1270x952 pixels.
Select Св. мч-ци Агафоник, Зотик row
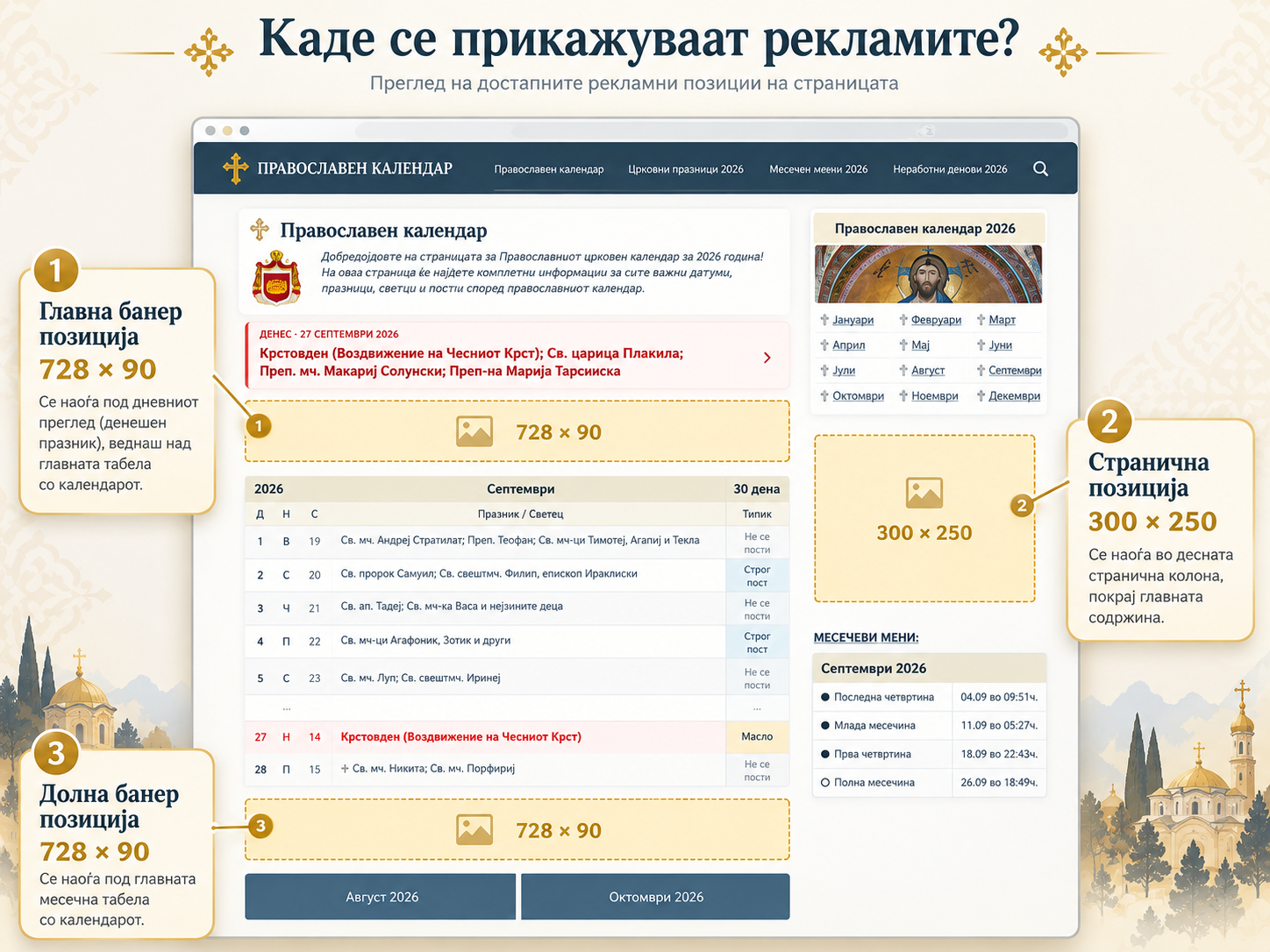point(517,642)
